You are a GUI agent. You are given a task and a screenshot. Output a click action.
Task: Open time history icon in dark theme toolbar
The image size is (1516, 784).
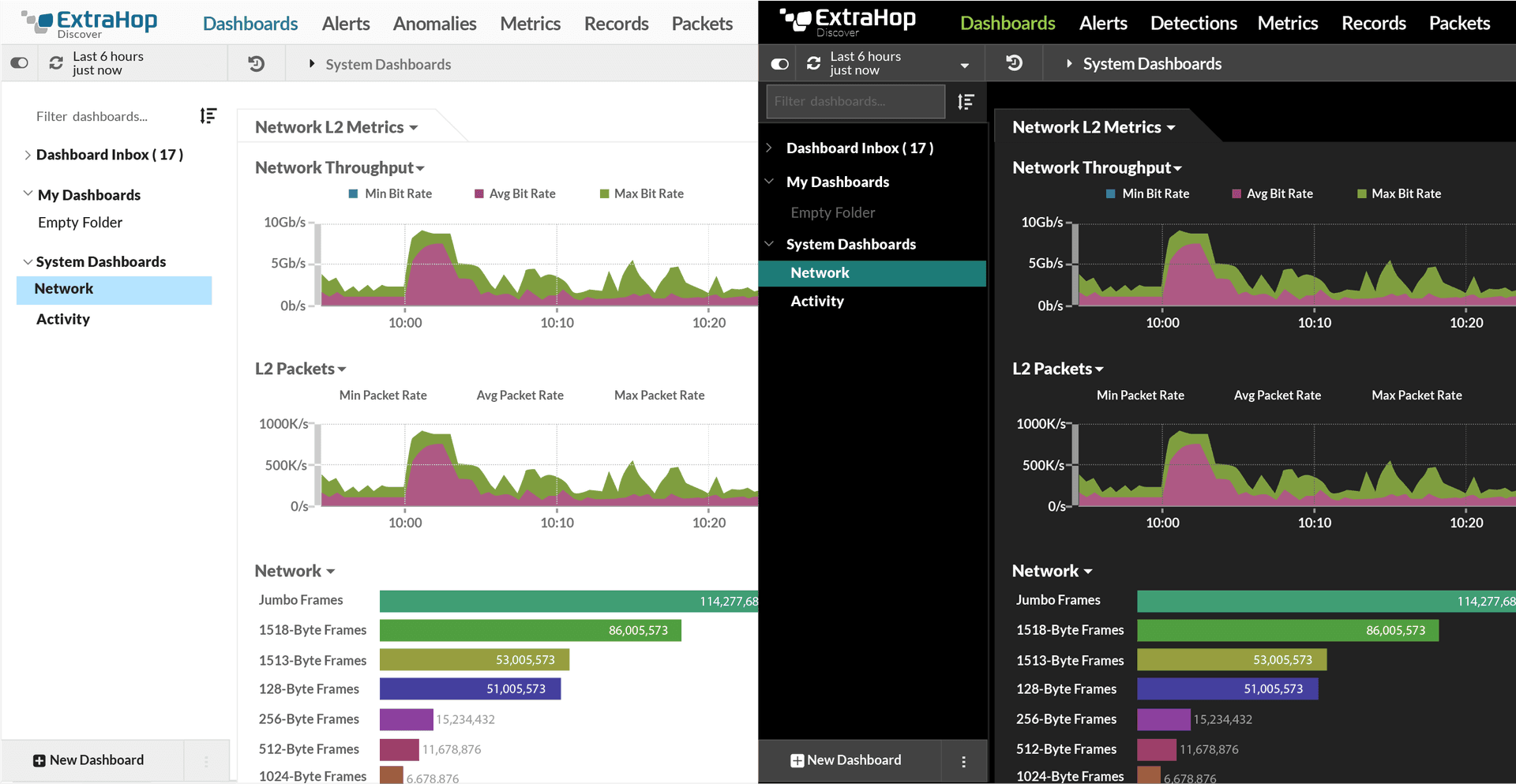click(1014, 63)
